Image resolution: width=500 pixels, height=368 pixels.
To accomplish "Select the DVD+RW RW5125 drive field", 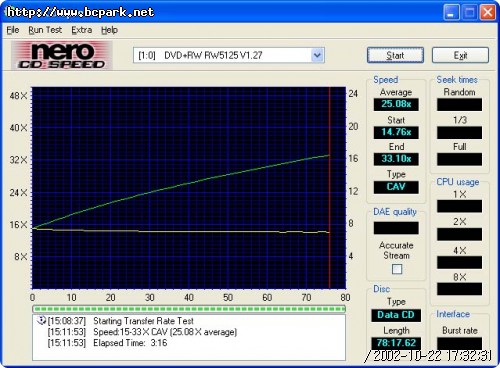I will tap(229, 55).
